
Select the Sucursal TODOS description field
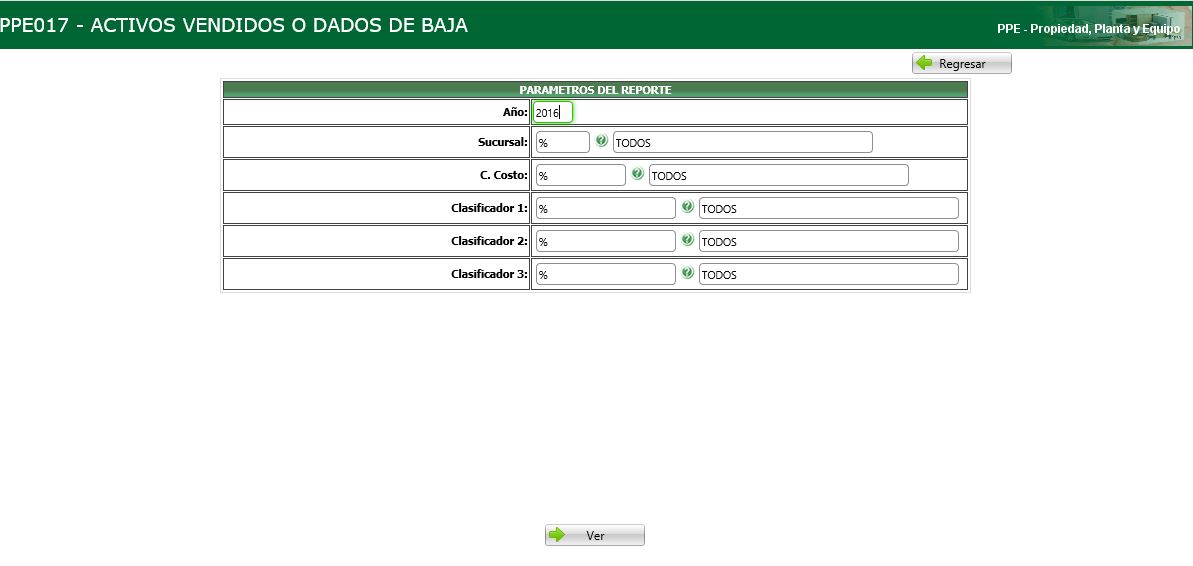coord(743,142)
